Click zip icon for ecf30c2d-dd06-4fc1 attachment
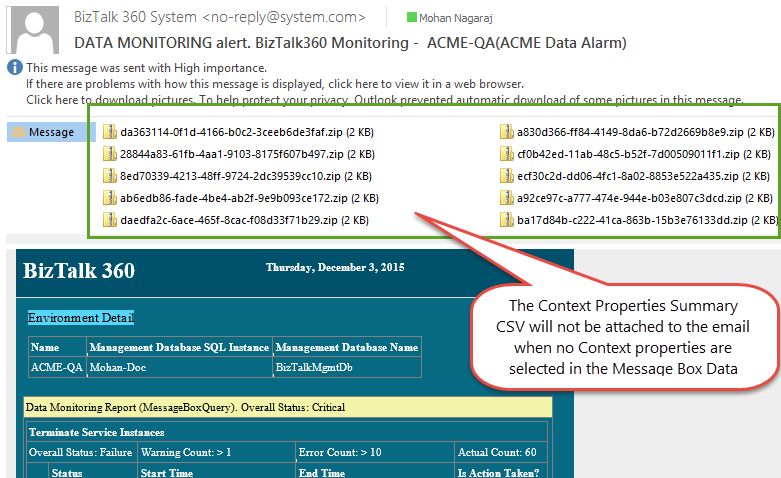 [507, 176]
